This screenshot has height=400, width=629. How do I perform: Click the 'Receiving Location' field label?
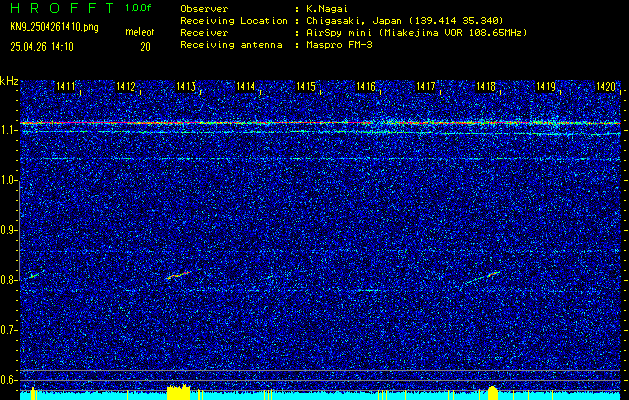(x=234, y=21)
